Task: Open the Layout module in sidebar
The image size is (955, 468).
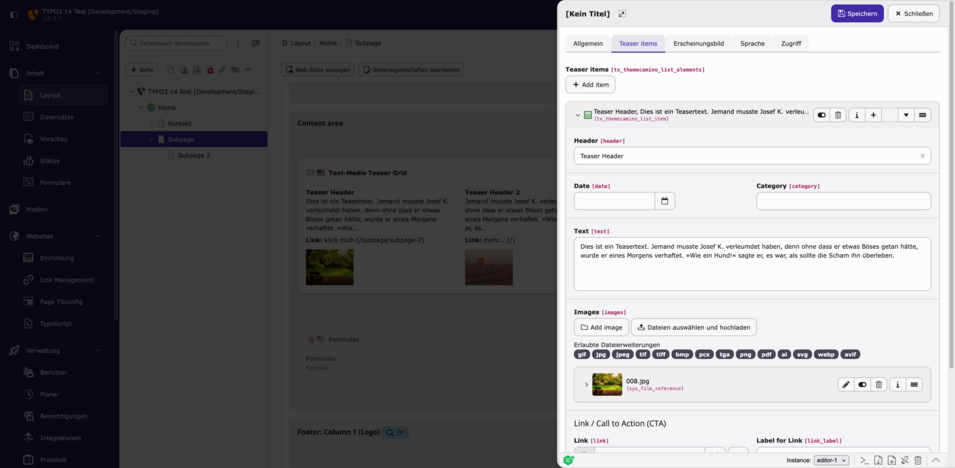Action: point(63,95)
